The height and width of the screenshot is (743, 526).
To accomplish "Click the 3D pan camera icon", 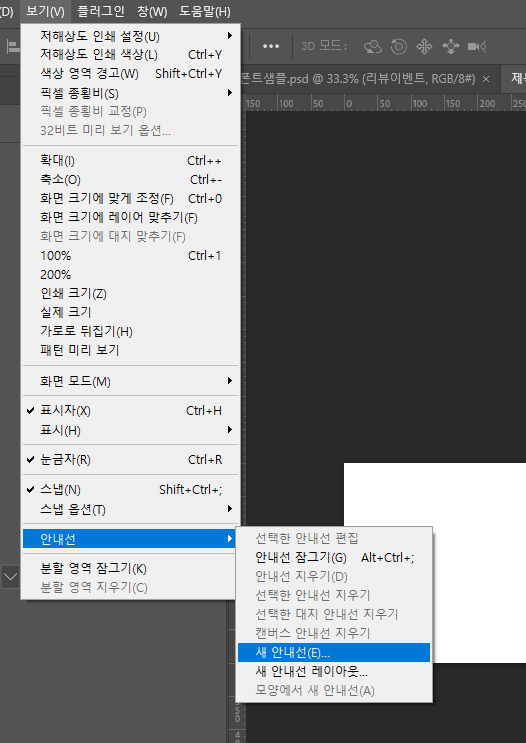I will pos(424,46).
